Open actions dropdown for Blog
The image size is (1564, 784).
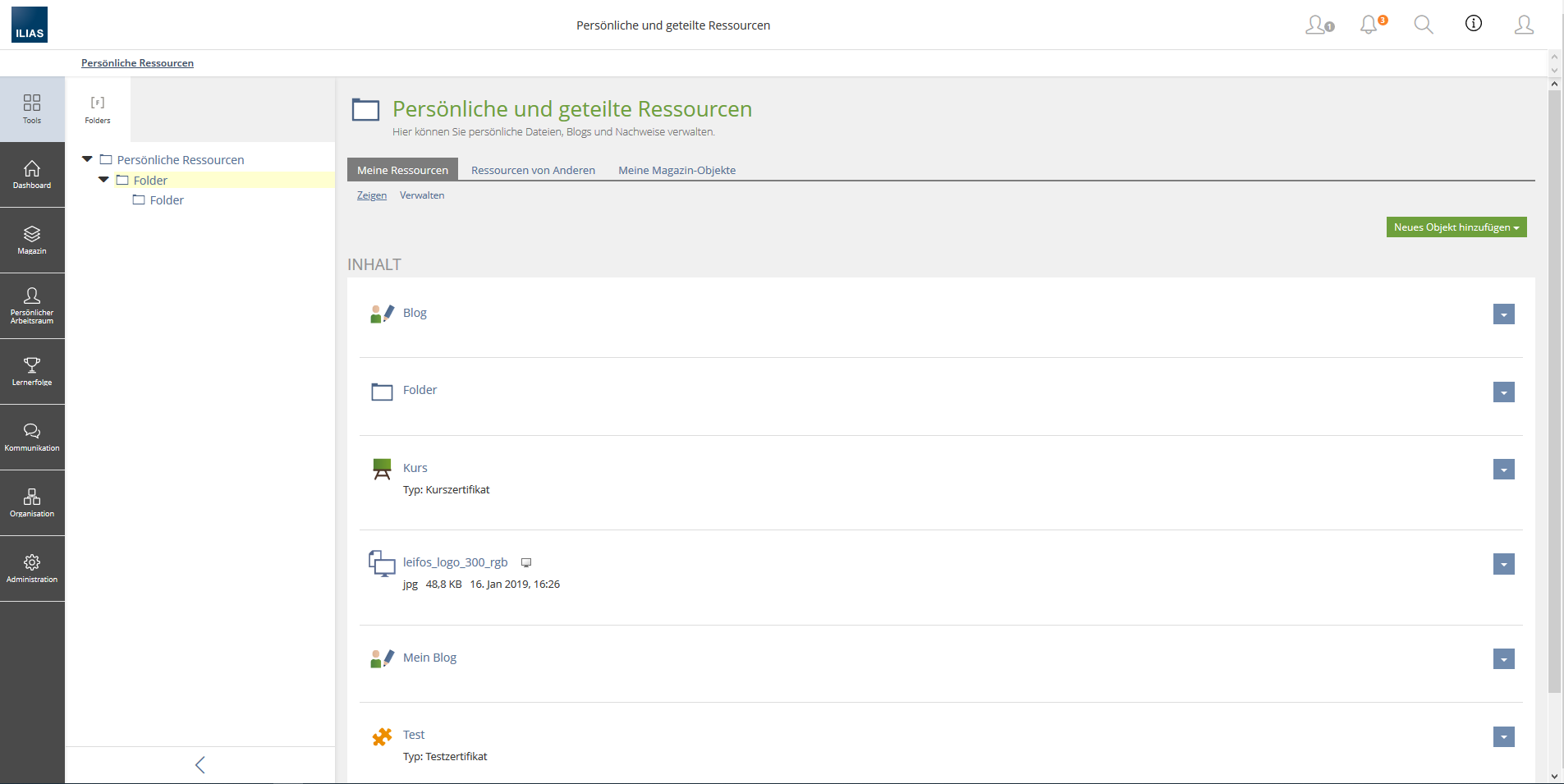coord(1504,314)
